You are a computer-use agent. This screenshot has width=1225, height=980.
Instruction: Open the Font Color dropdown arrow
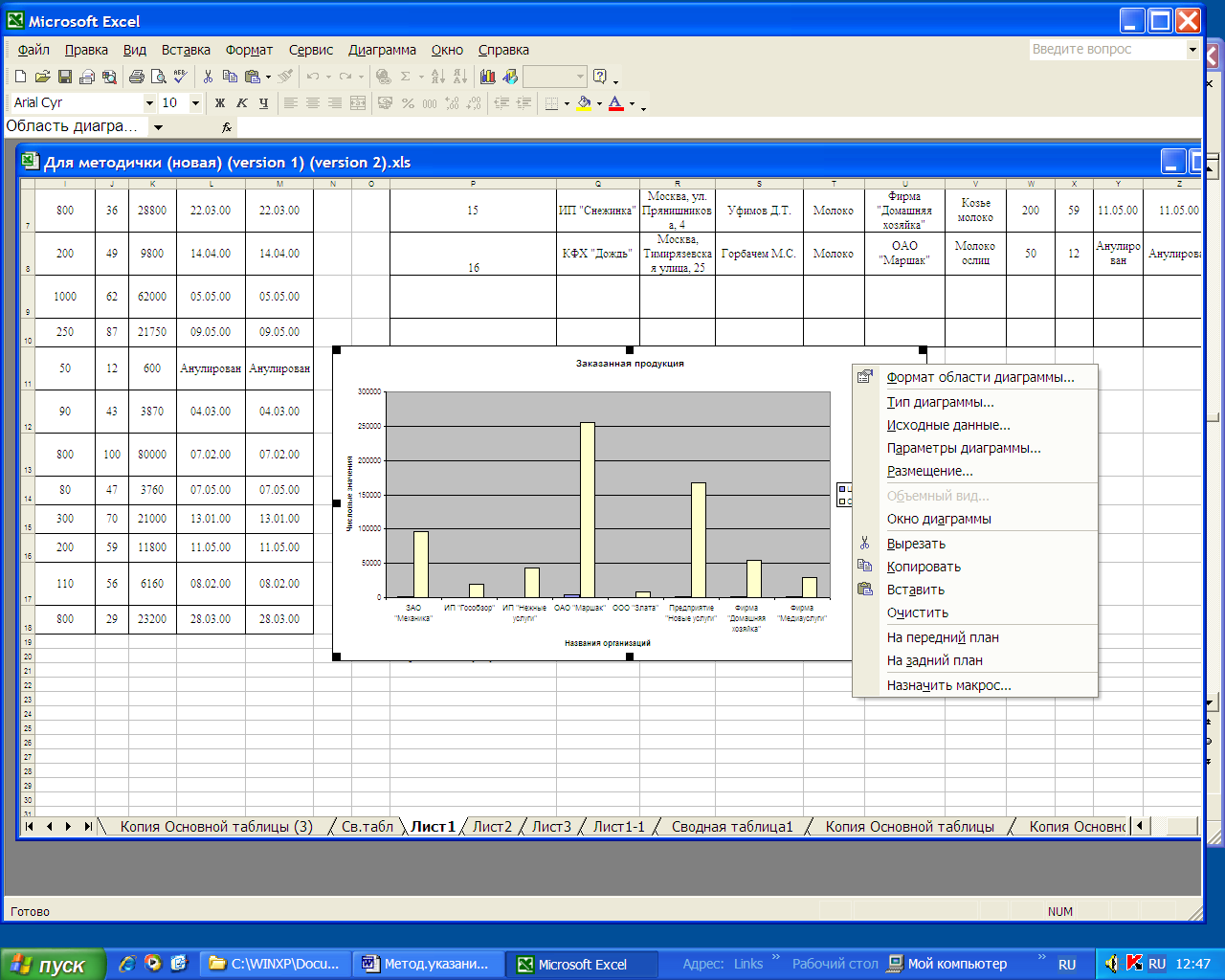click(632, 102)
